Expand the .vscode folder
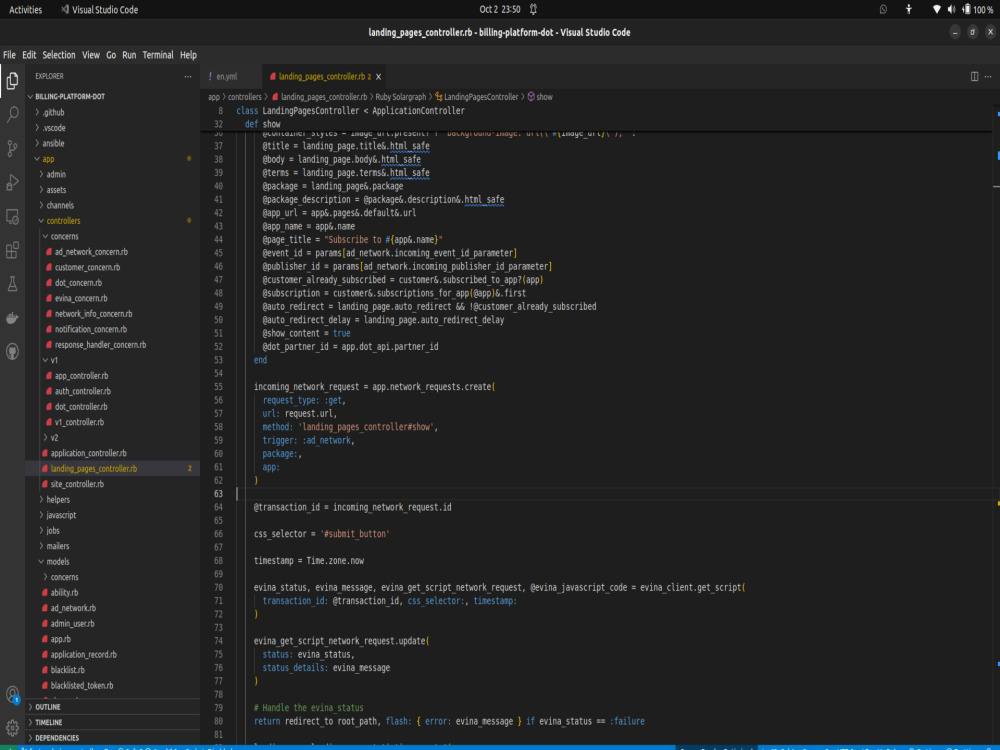Viewport: 1000px width, 750px height. (x=112, y=128)
